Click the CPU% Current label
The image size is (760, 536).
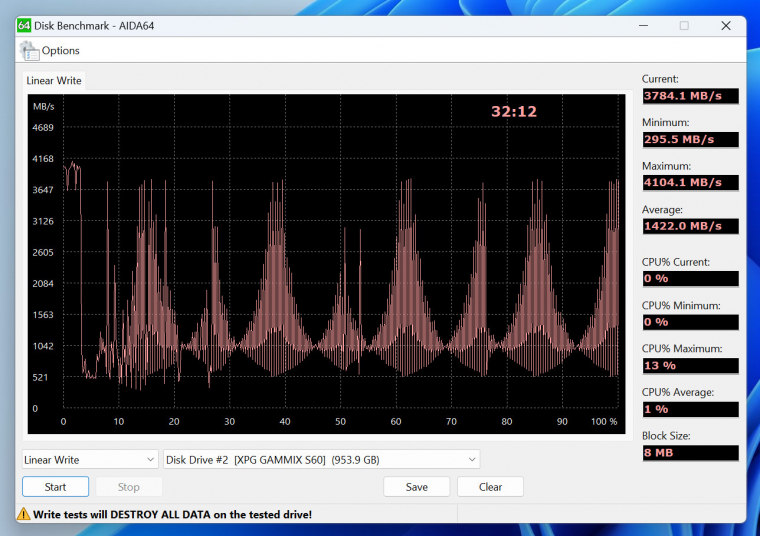[676, 262]
